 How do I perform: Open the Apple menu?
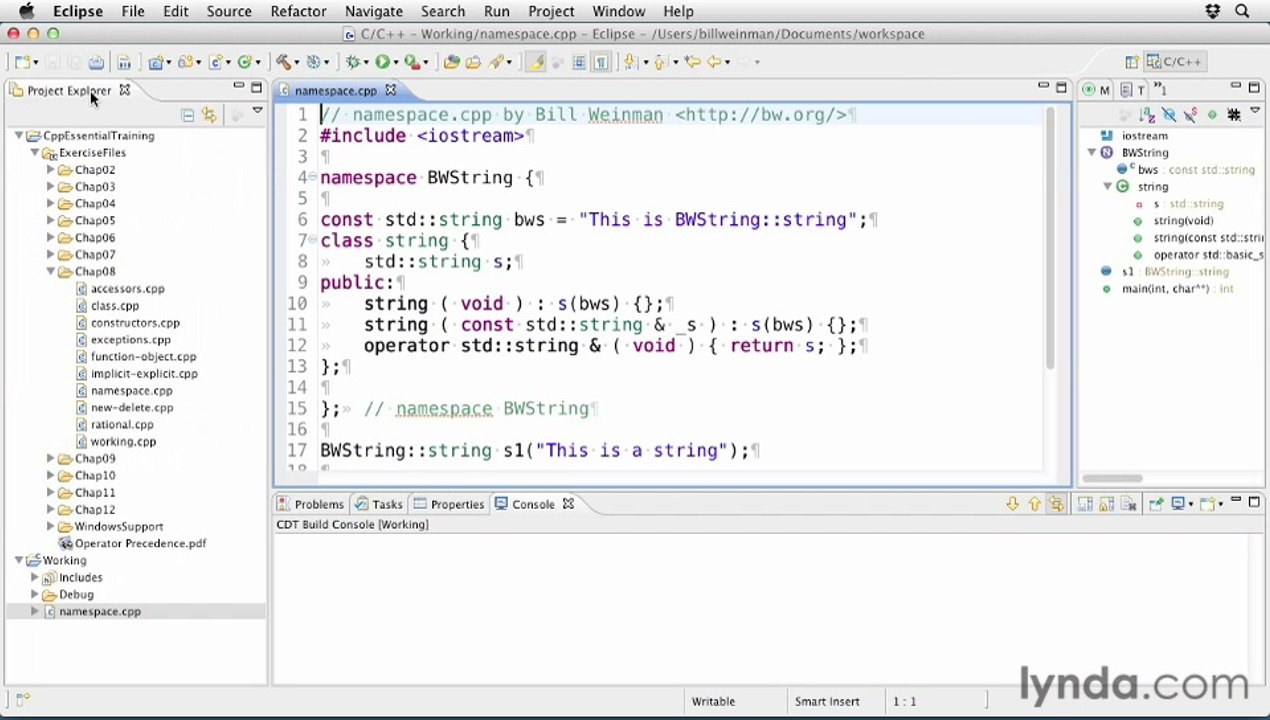[x=27, y=11]
